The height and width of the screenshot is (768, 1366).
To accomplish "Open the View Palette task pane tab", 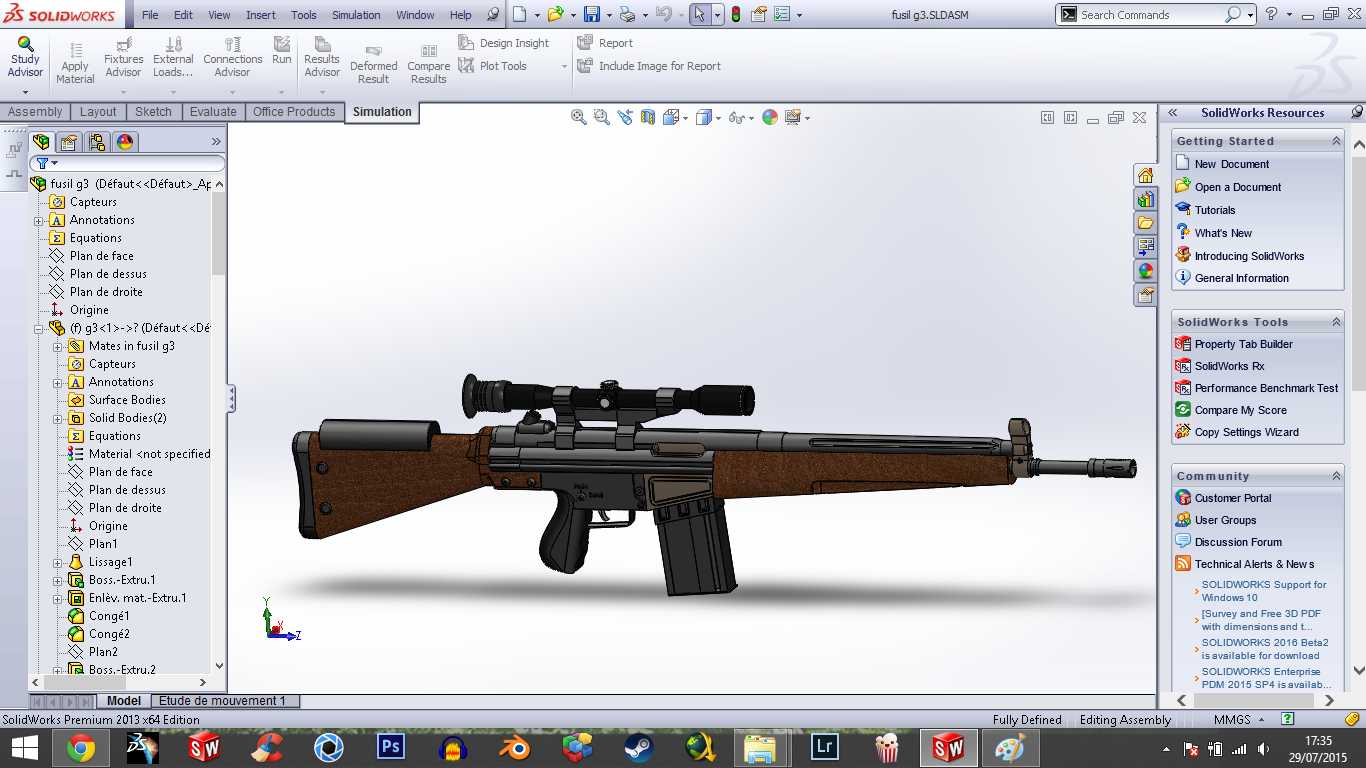I will point(1145,247).
